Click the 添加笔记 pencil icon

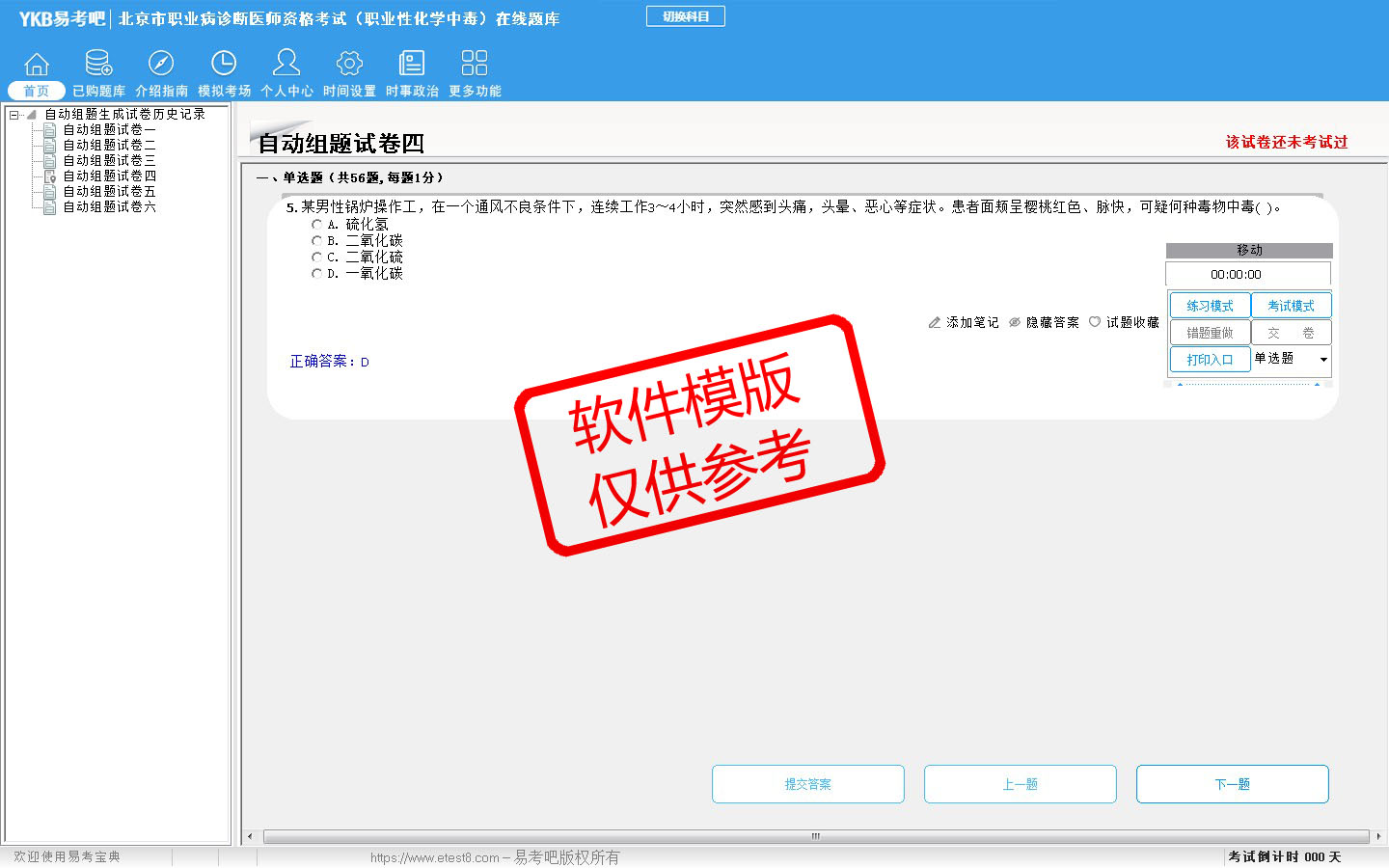pos(934,322)
